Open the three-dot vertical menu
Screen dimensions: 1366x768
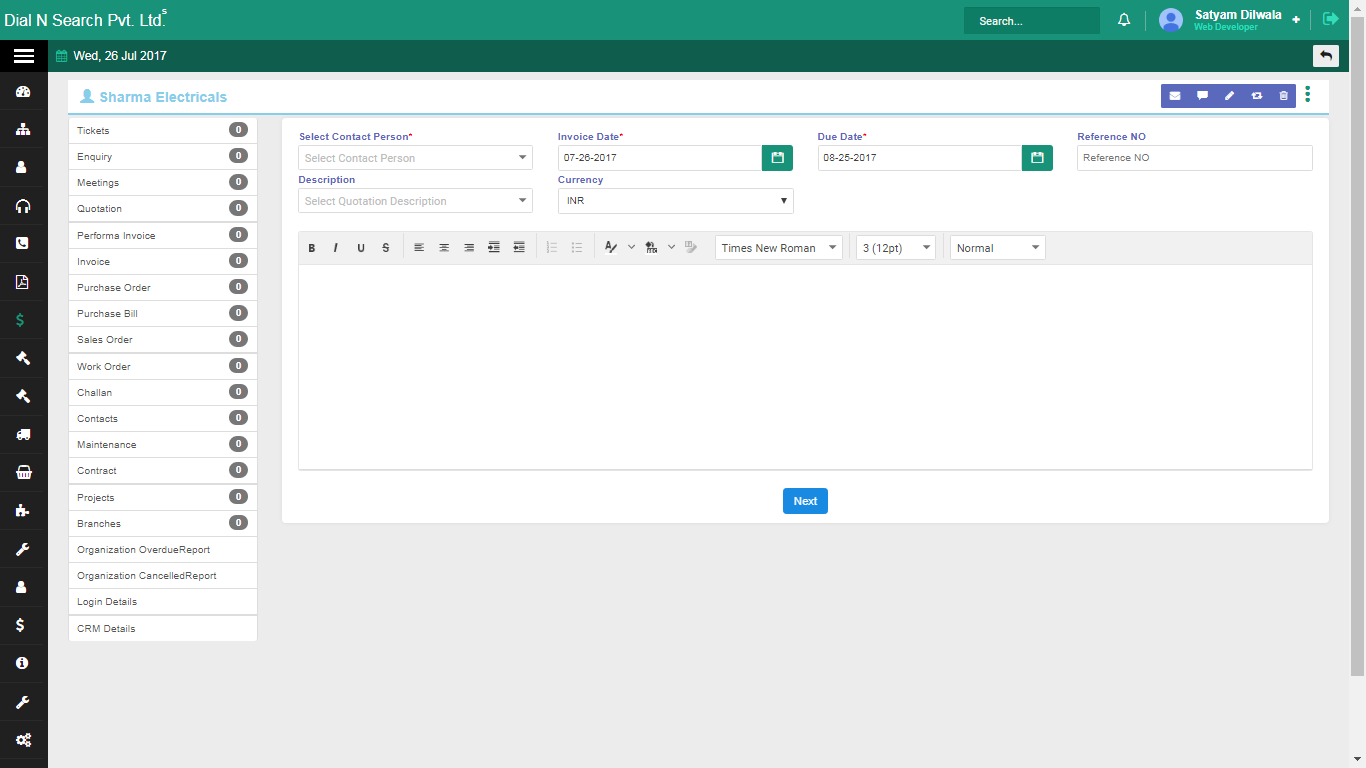click(x=1308, y=95)
